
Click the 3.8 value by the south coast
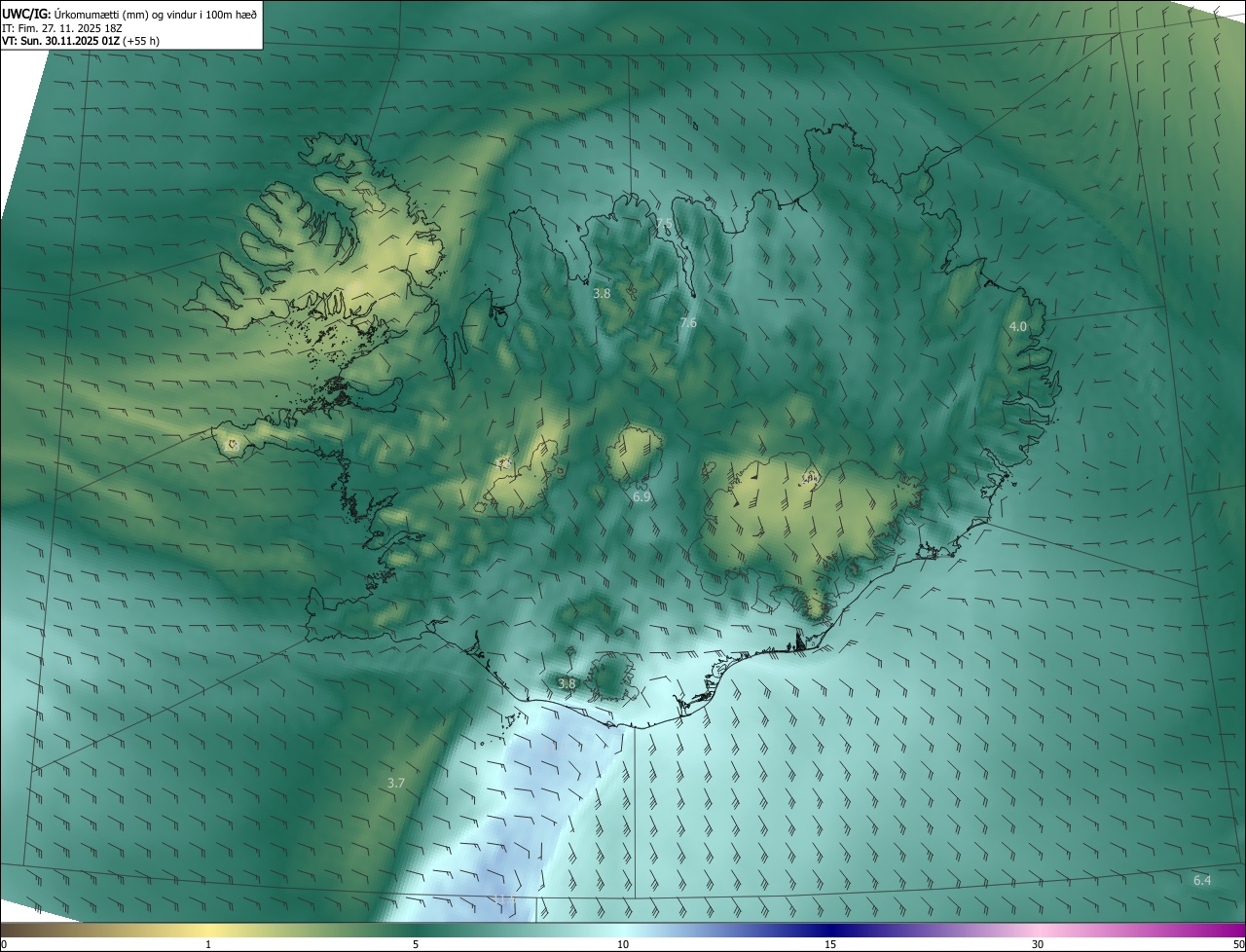(x=567, y=683)
